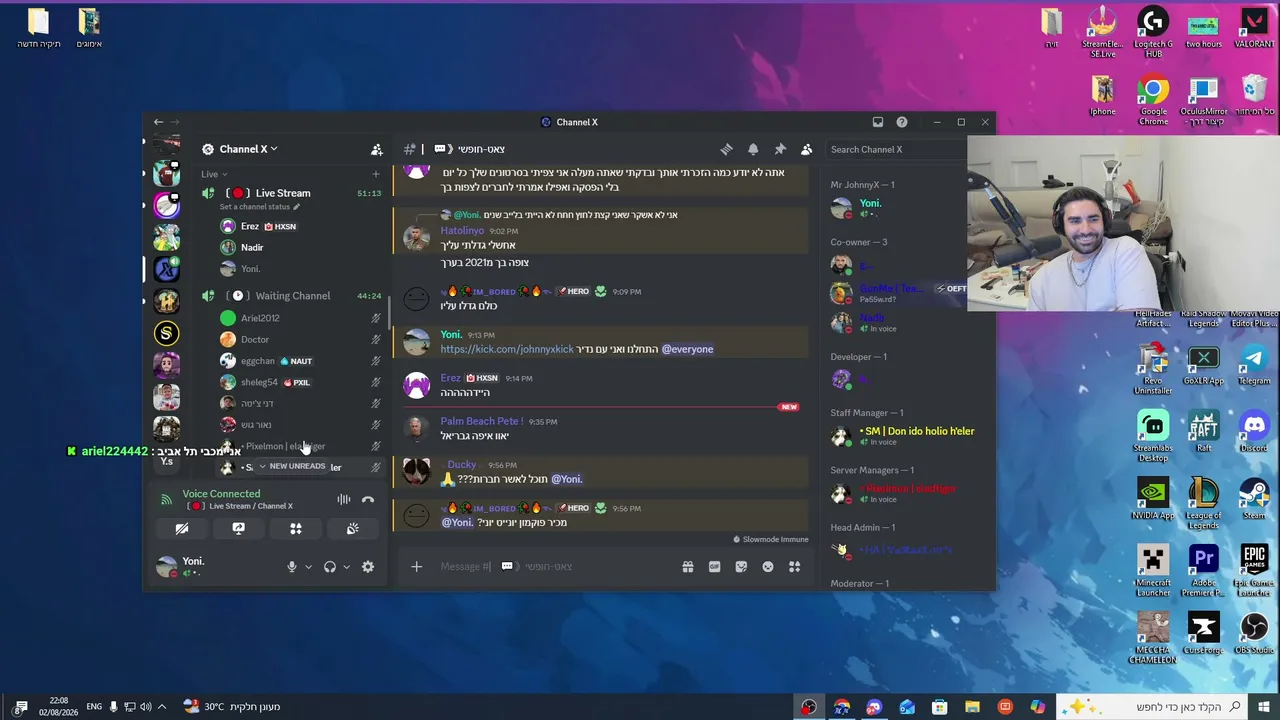Turn on the camera
1280x720 pixels.
pos(181,528)
